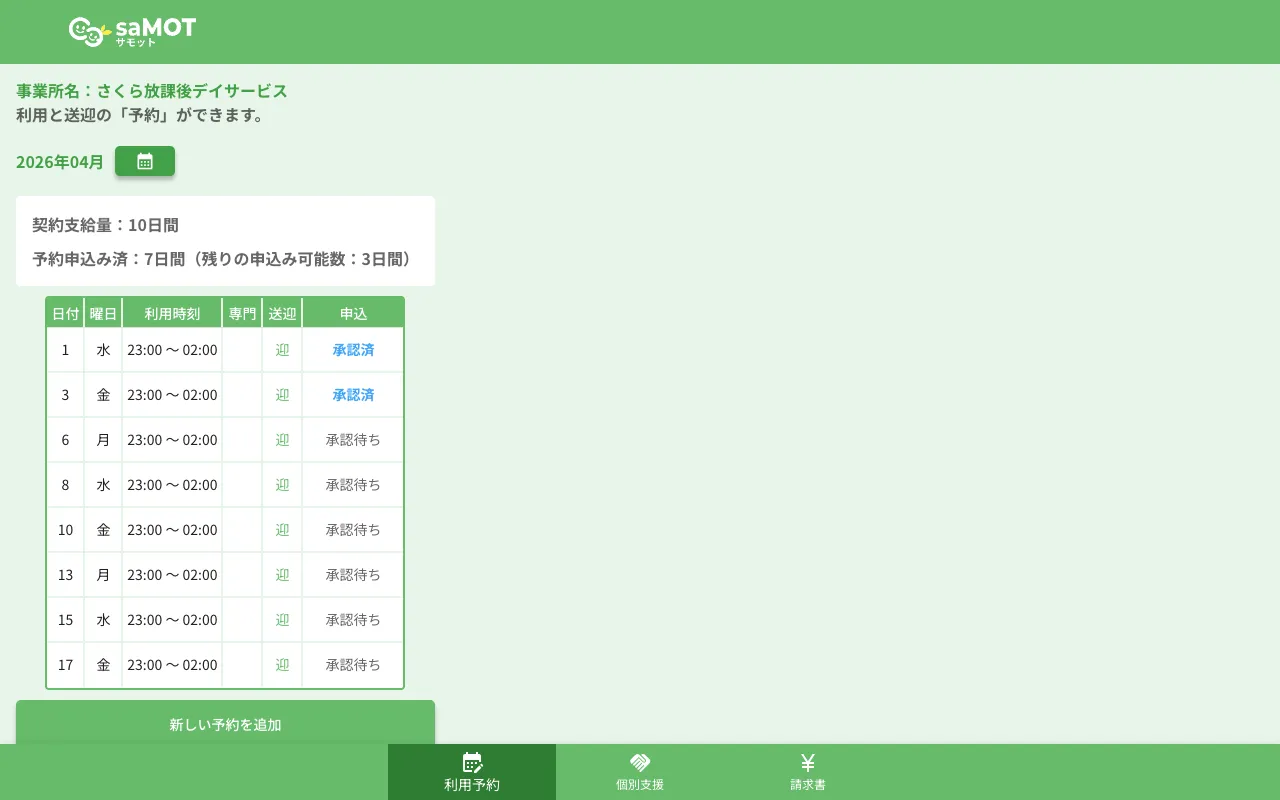Open the 利用予約 tab

[472, 772]
